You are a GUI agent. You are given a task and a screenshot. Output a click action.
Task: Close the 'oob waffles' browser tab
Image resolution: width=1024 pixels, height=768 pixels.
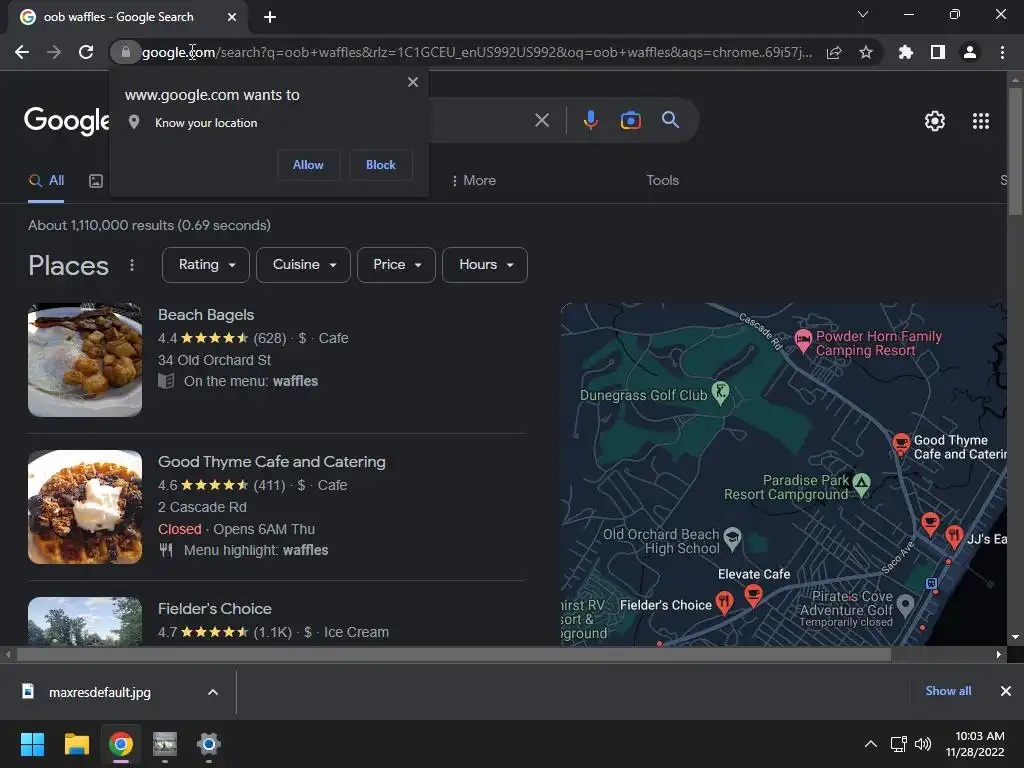pos(232,17)
